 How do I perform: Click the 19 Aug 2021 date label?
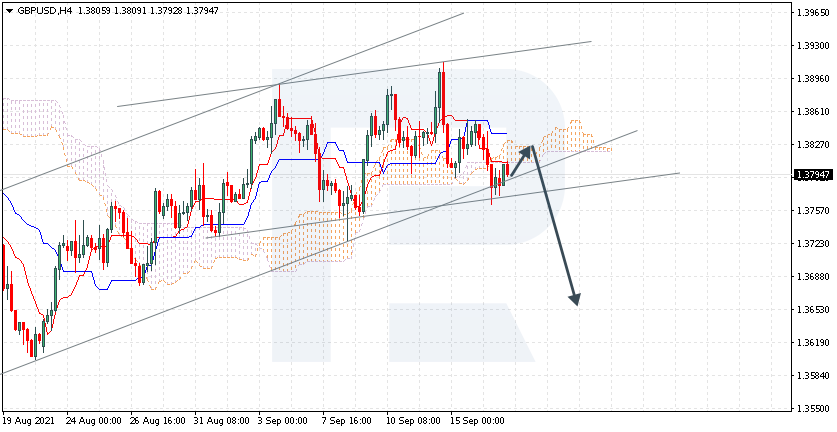(x=30, y=422)
